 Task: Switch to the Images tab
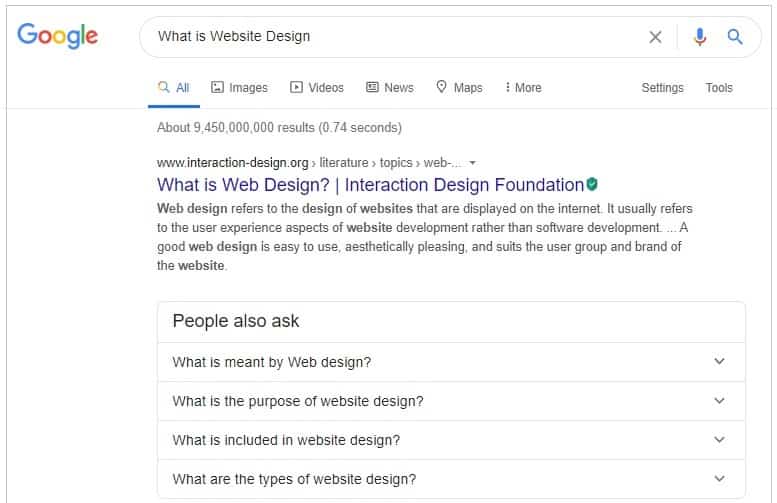239,88
